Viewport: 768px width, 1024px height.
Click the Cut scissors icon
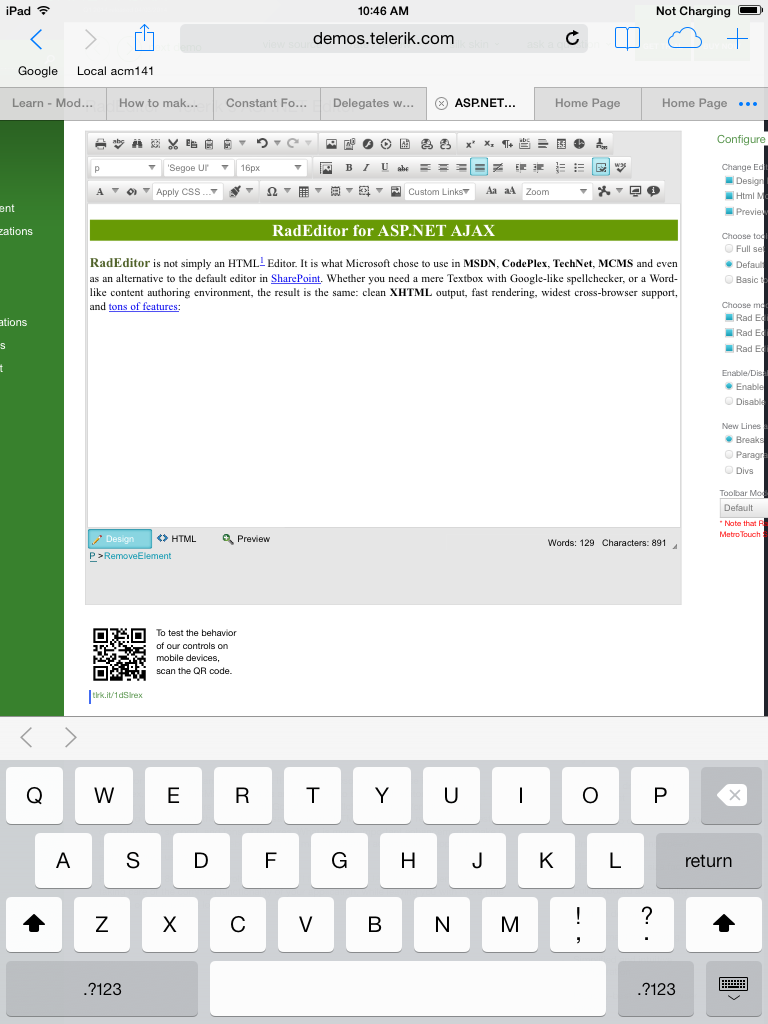point(173,144)
